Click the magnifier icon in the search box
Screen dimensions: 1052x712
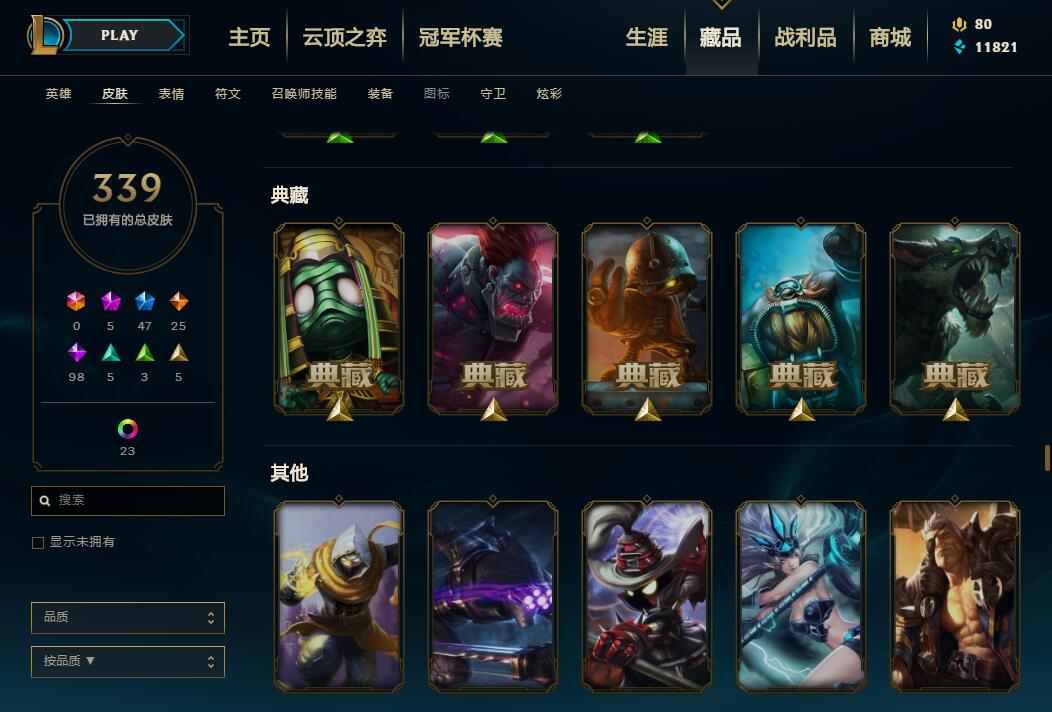pos(45,501)
